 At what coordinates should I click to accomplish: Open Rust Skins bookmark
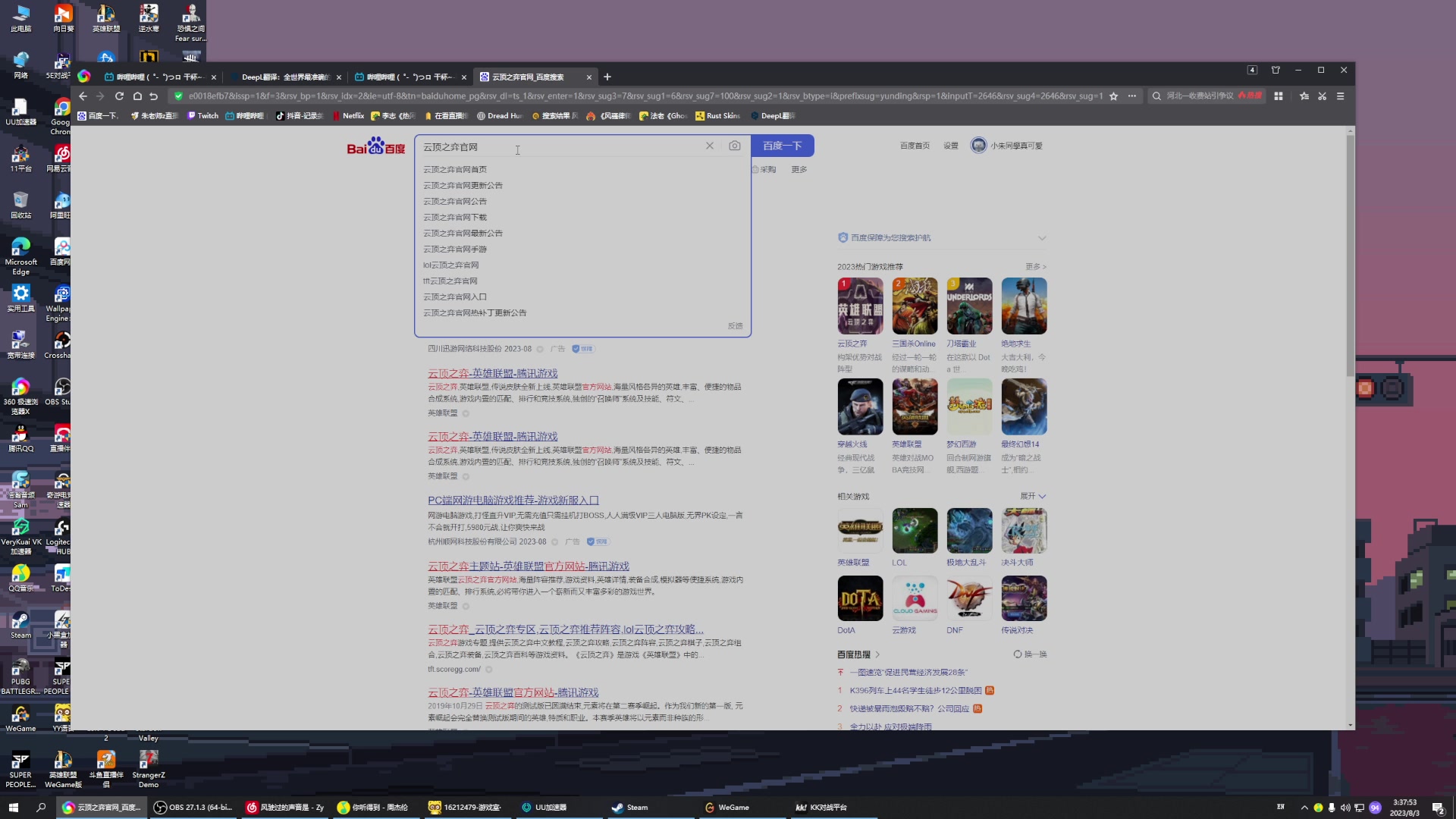(718, 116)
